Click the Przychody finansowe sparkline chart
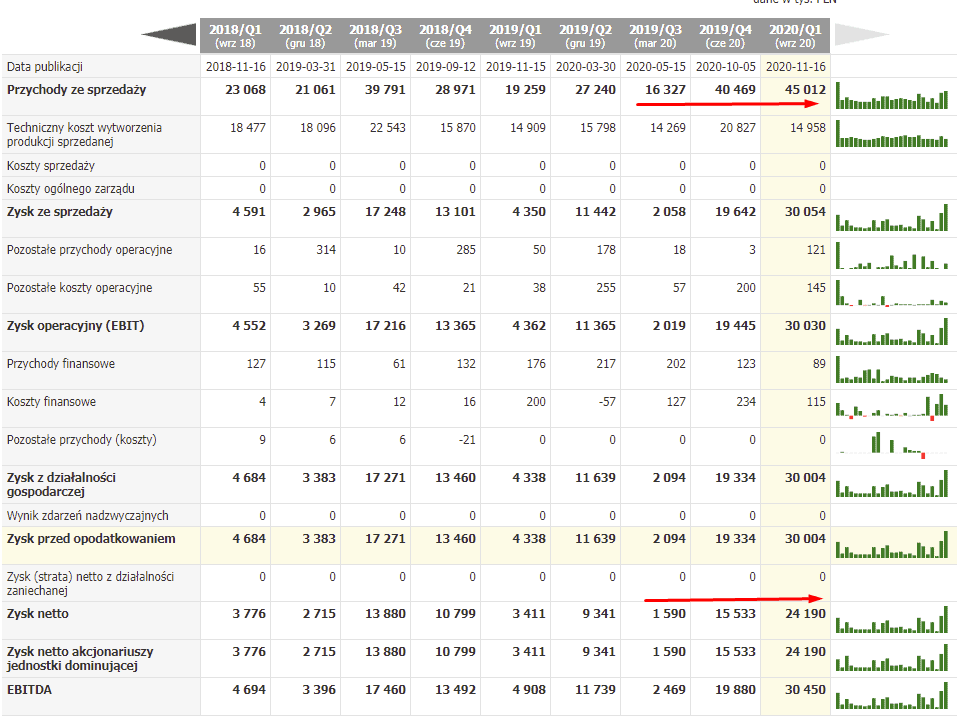Viewport: 966px width, 726px height. [x=892, y=370]
